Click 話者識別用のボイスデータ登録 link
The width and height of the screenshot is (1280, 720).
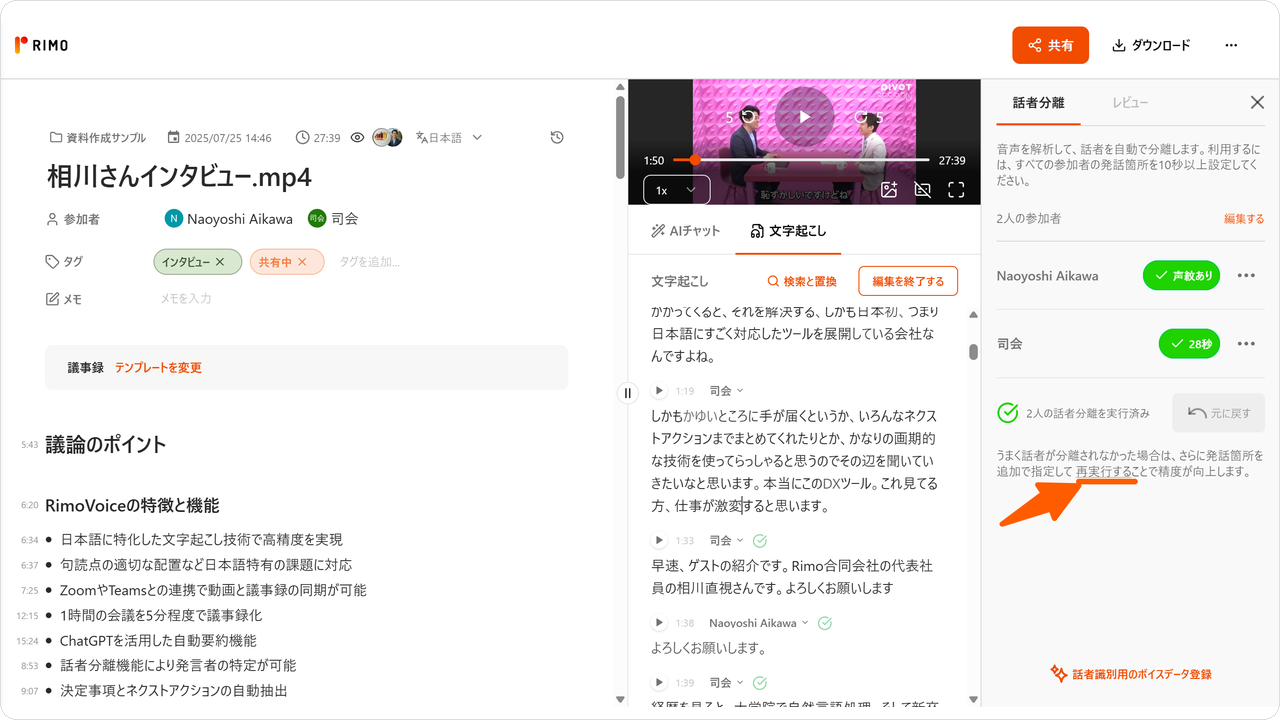click(x=1130, y=674)
